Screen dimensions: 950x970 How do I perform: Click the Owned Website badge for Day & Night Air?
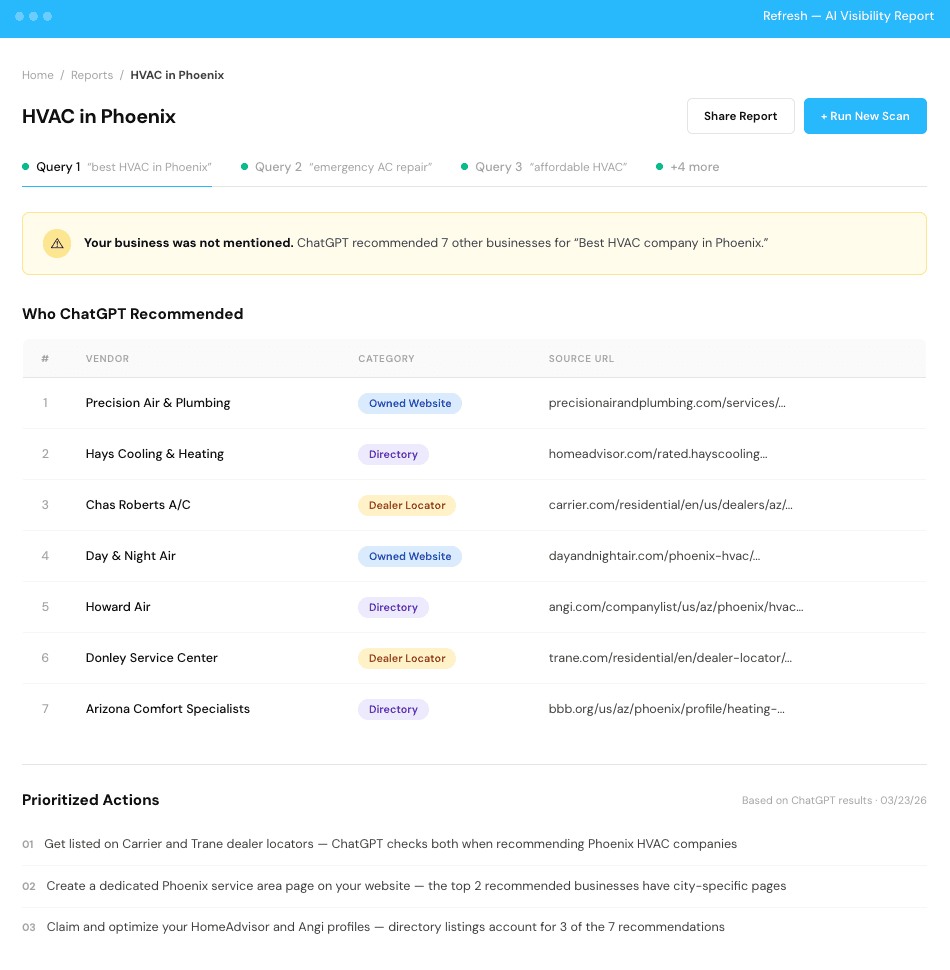pyautogui.click(x=410, y=556)
